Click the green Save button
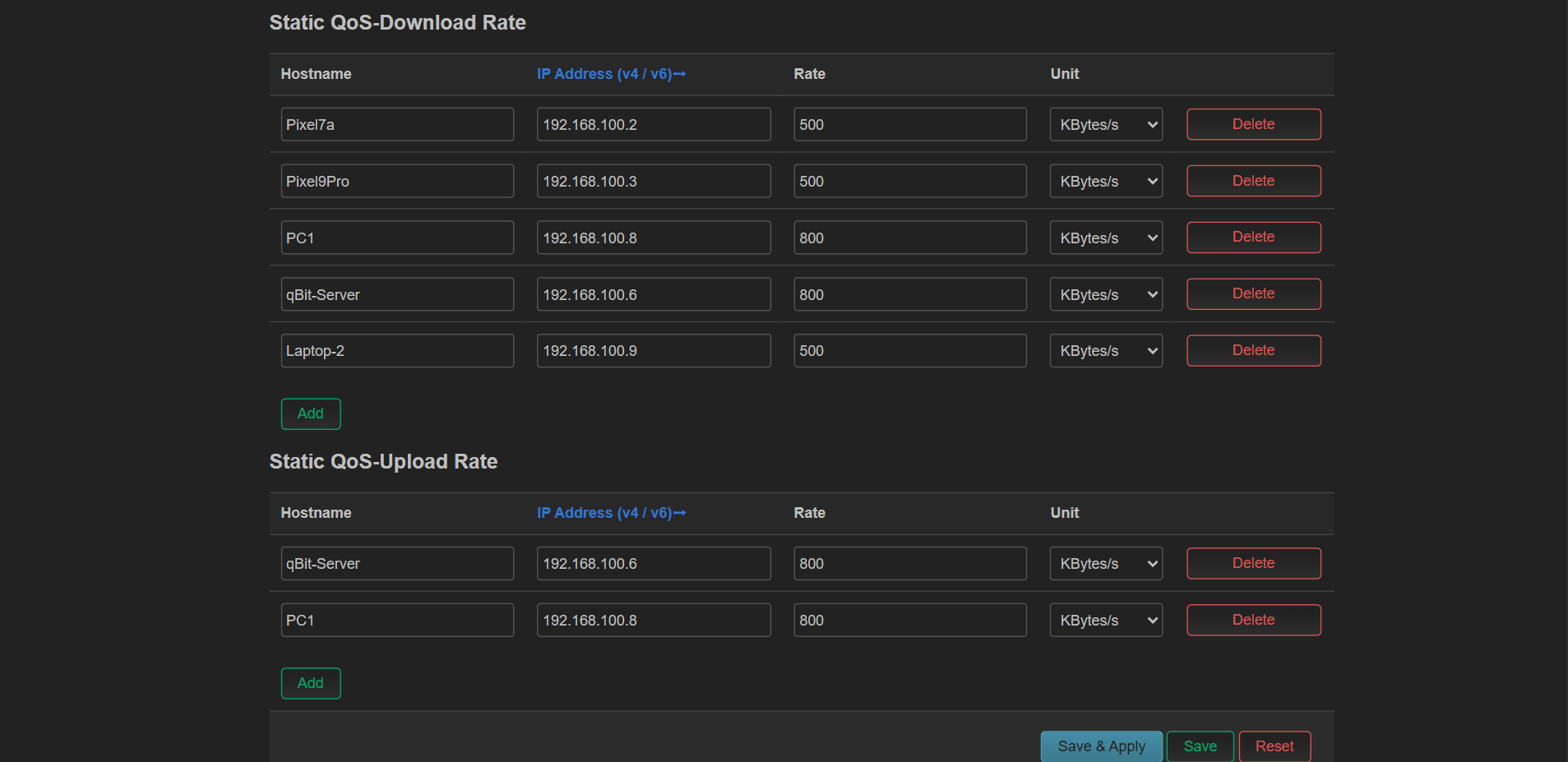The width and height of the screenshot is (1568, 762). point(1200,746)
